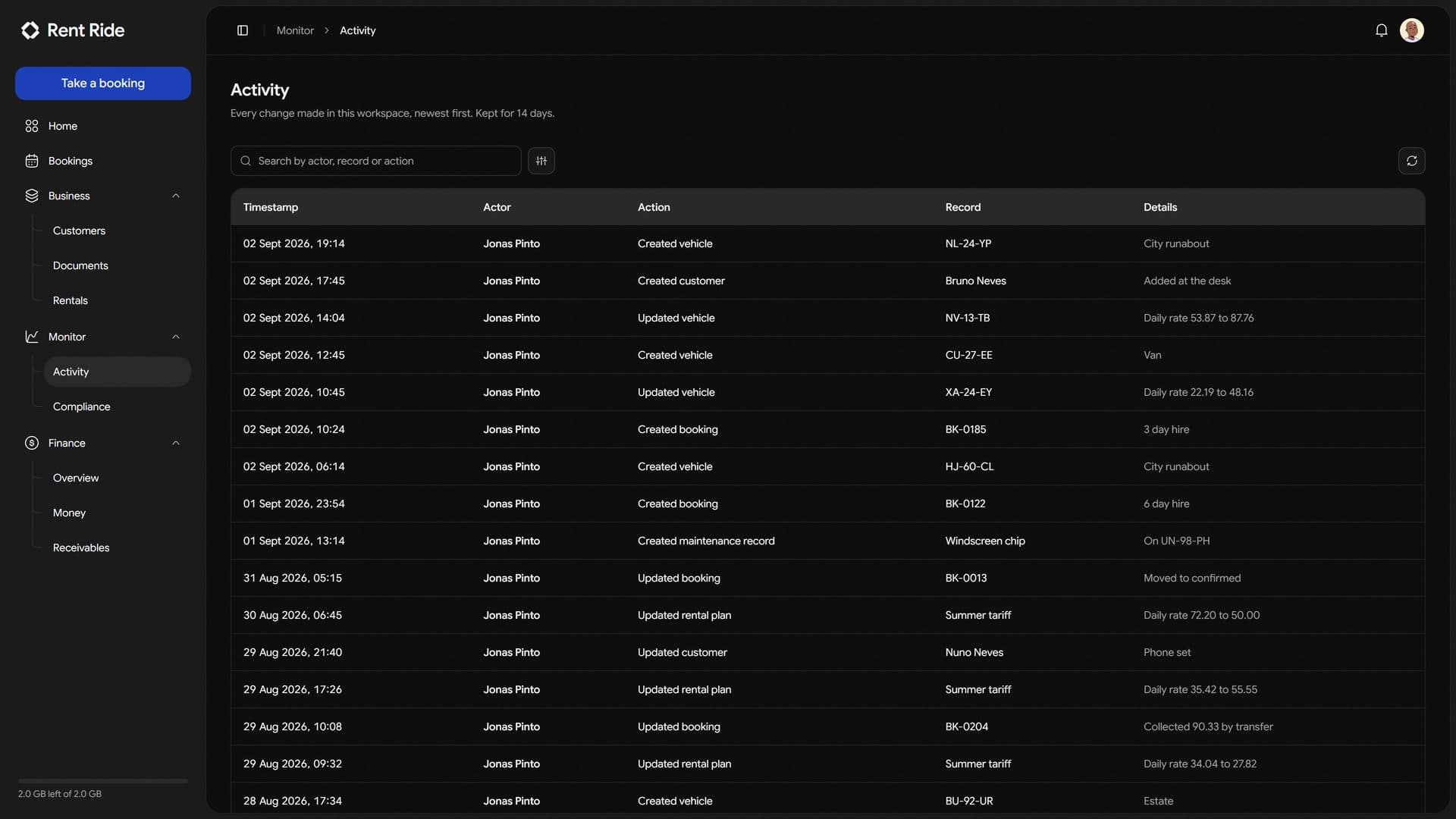Image resolution: width=1456 pixels, height=819 pixels.
Task: Click the Timestamp column header
Action: click(x=271, y=207)
